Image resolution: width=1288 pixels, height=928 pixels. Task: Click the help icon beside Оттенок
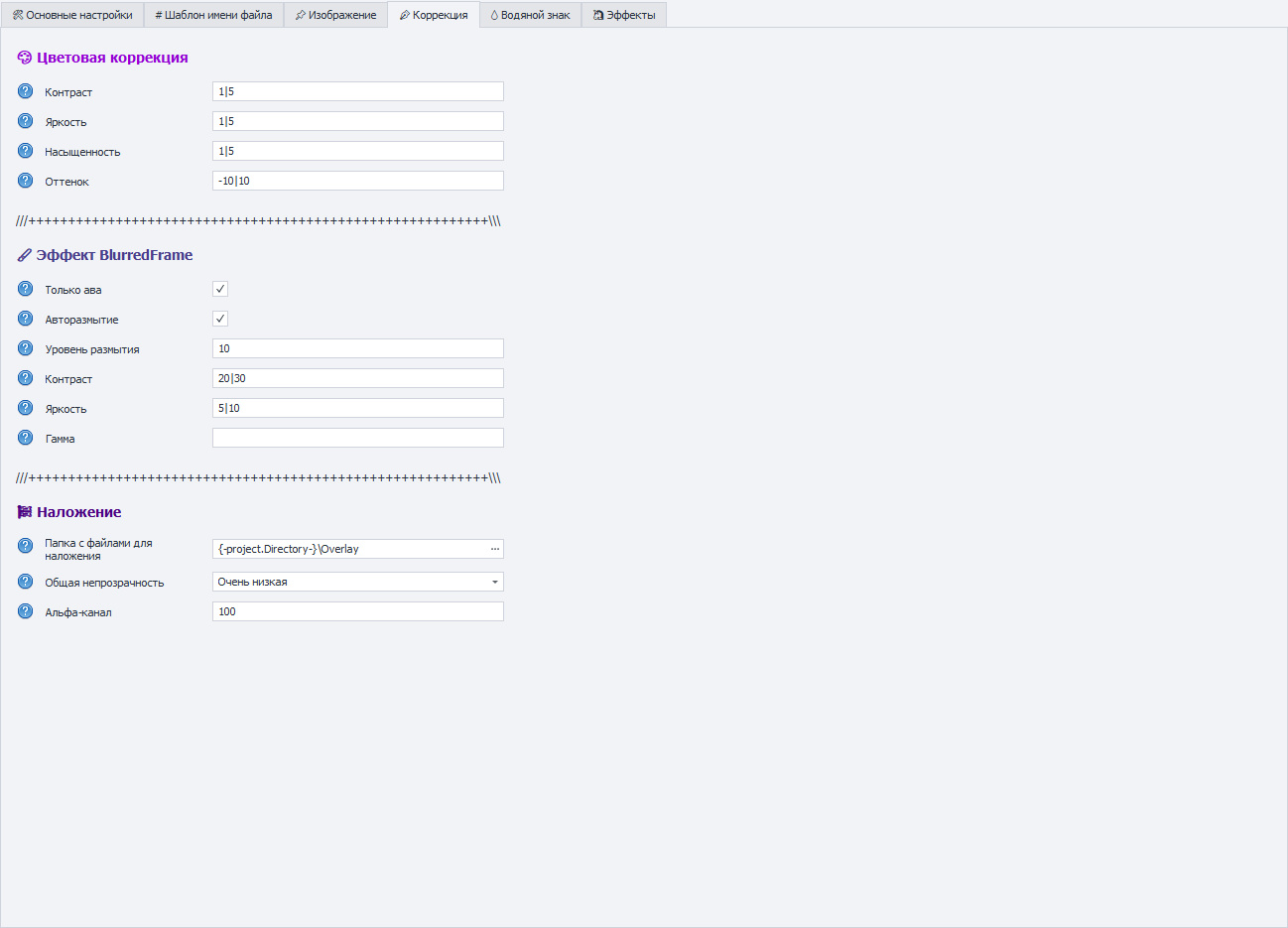coord(26,181)
